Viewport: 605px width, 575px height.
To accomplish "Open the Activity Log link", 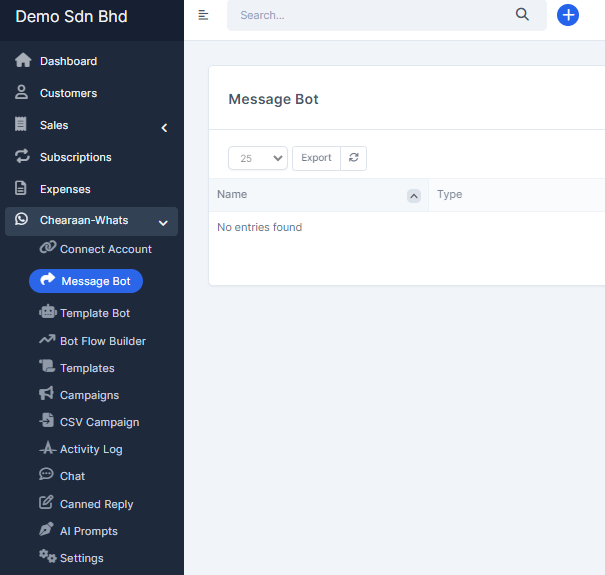I will 91,449.
